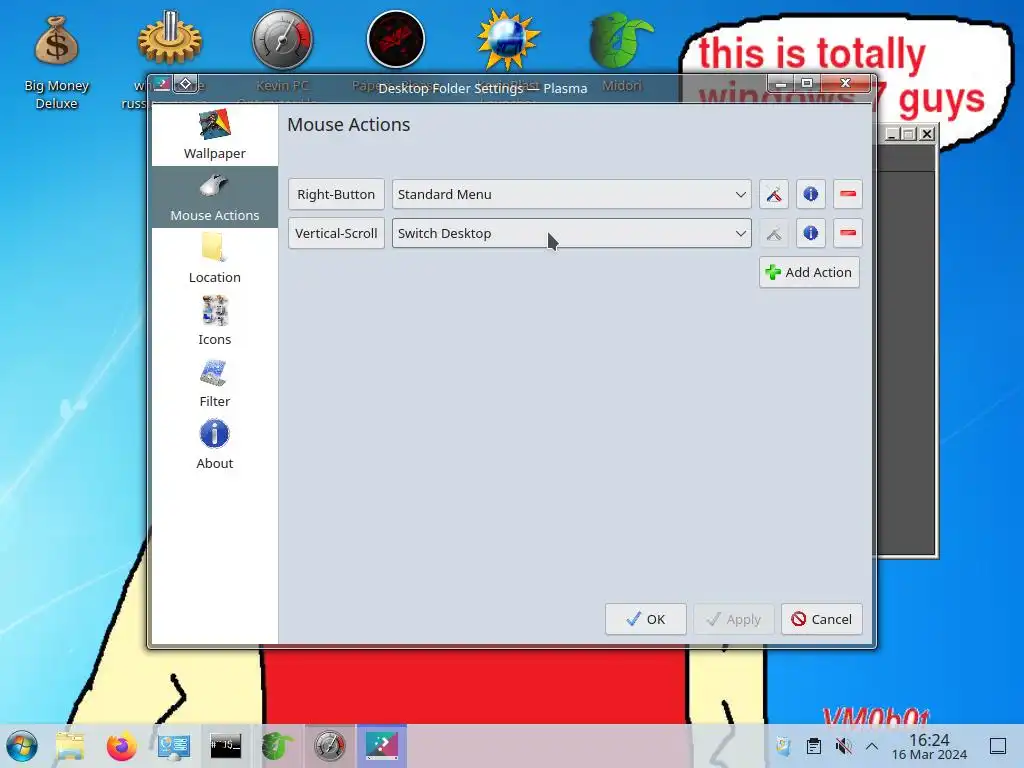The width and height of the screenshot is (1024, 768).
Task: Show info about Switch Desktop action
Action: 810,233
